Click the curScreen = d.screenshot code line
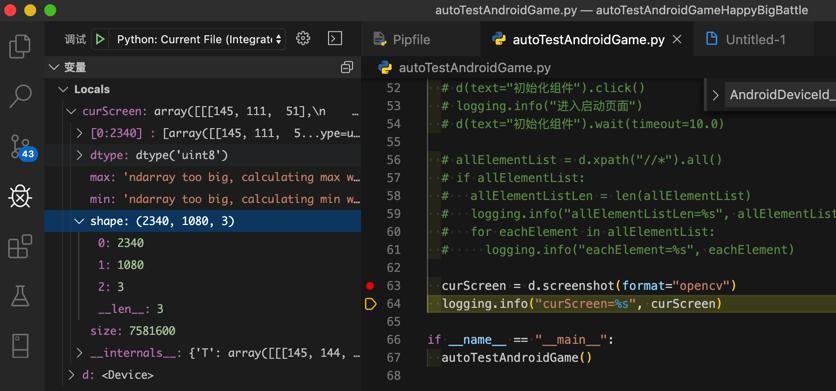The image size is (836, 391). pyautogui.click(x=589, y=286)
